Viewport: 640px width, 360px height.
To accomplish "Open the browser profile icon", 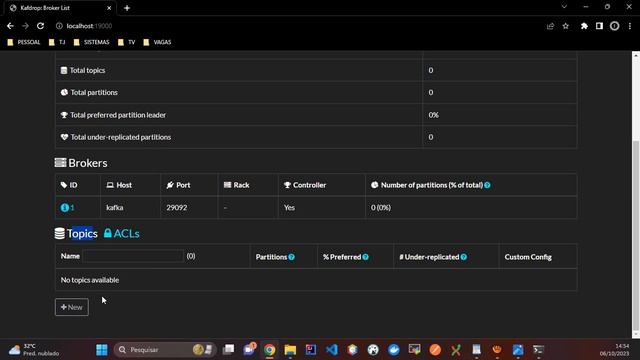I will (614, 26).
